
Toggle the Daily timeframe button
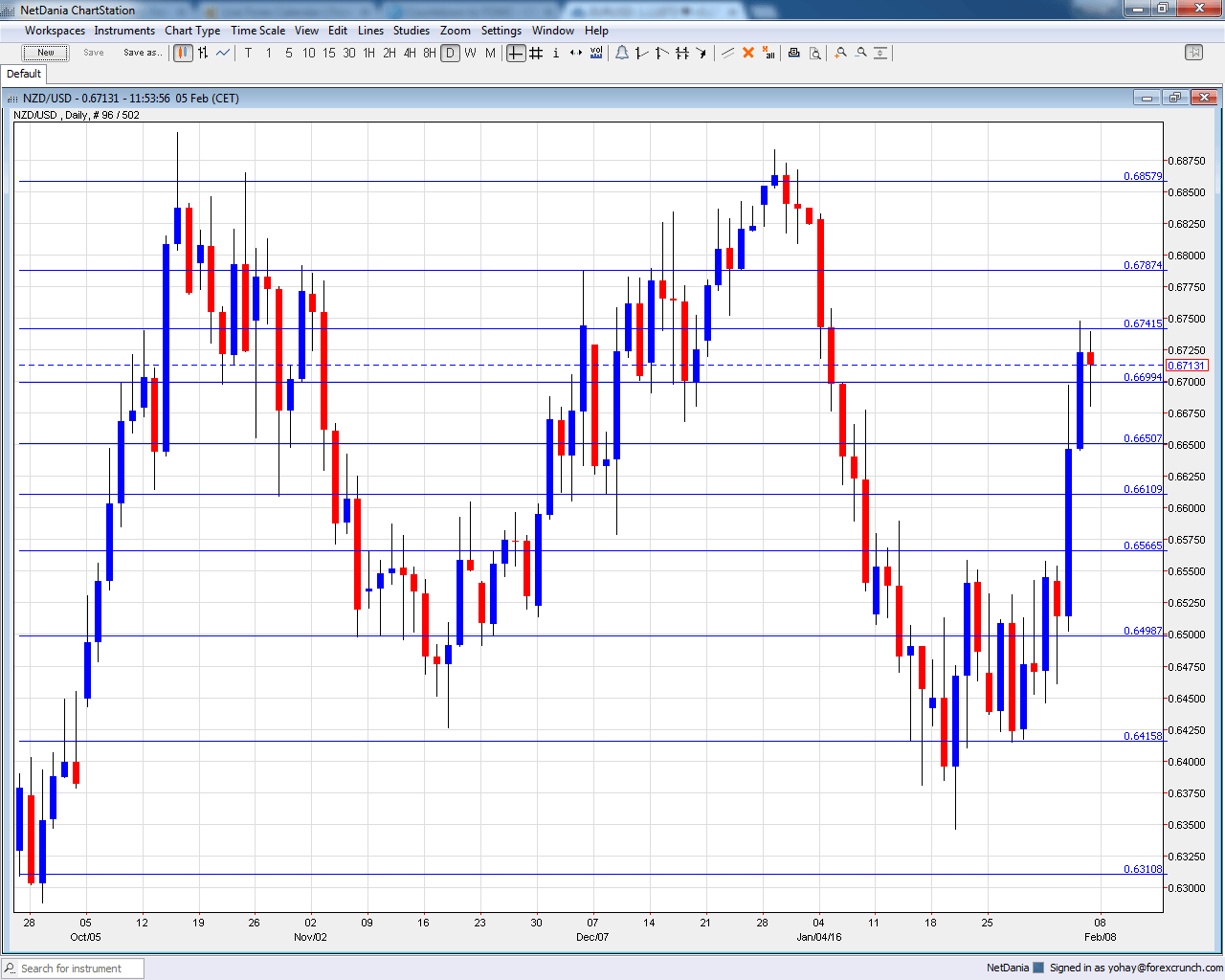pyautogui.click(x=450, y=54)
